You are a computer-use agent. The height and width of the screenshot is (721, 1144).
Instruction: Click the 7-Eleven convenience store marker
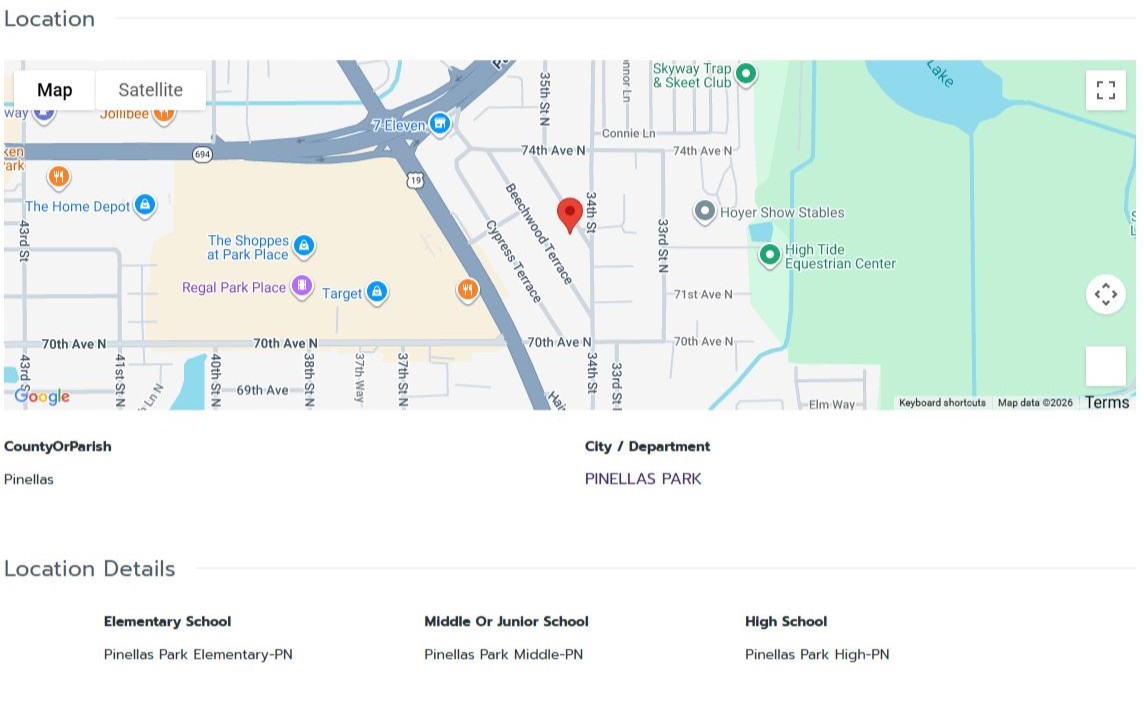(x=439, y=124)
